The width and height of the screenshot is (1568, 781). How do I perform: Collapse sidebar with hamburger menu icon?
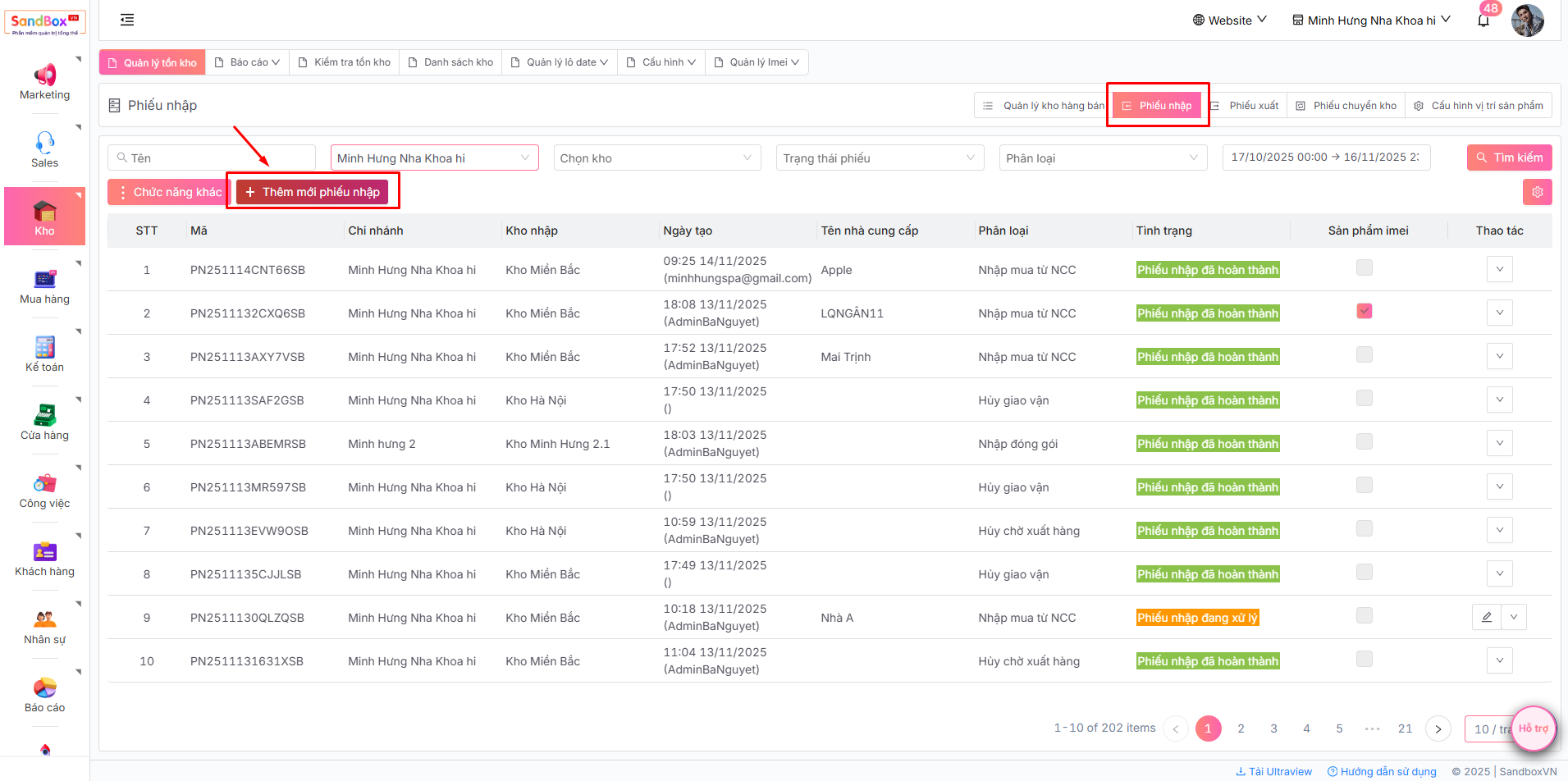tap(127, 20)
